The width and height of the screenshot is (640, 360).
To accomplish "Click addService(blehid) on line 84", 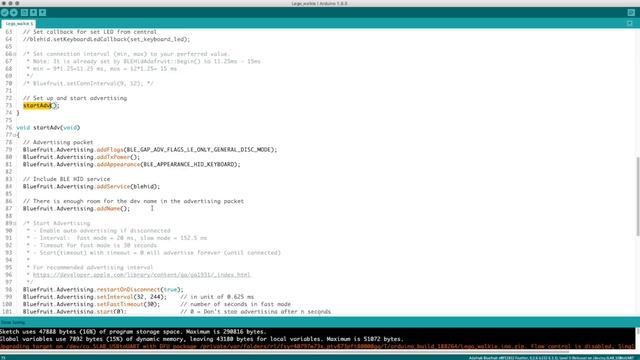I will pyautogui.click(x=128, y=186).
